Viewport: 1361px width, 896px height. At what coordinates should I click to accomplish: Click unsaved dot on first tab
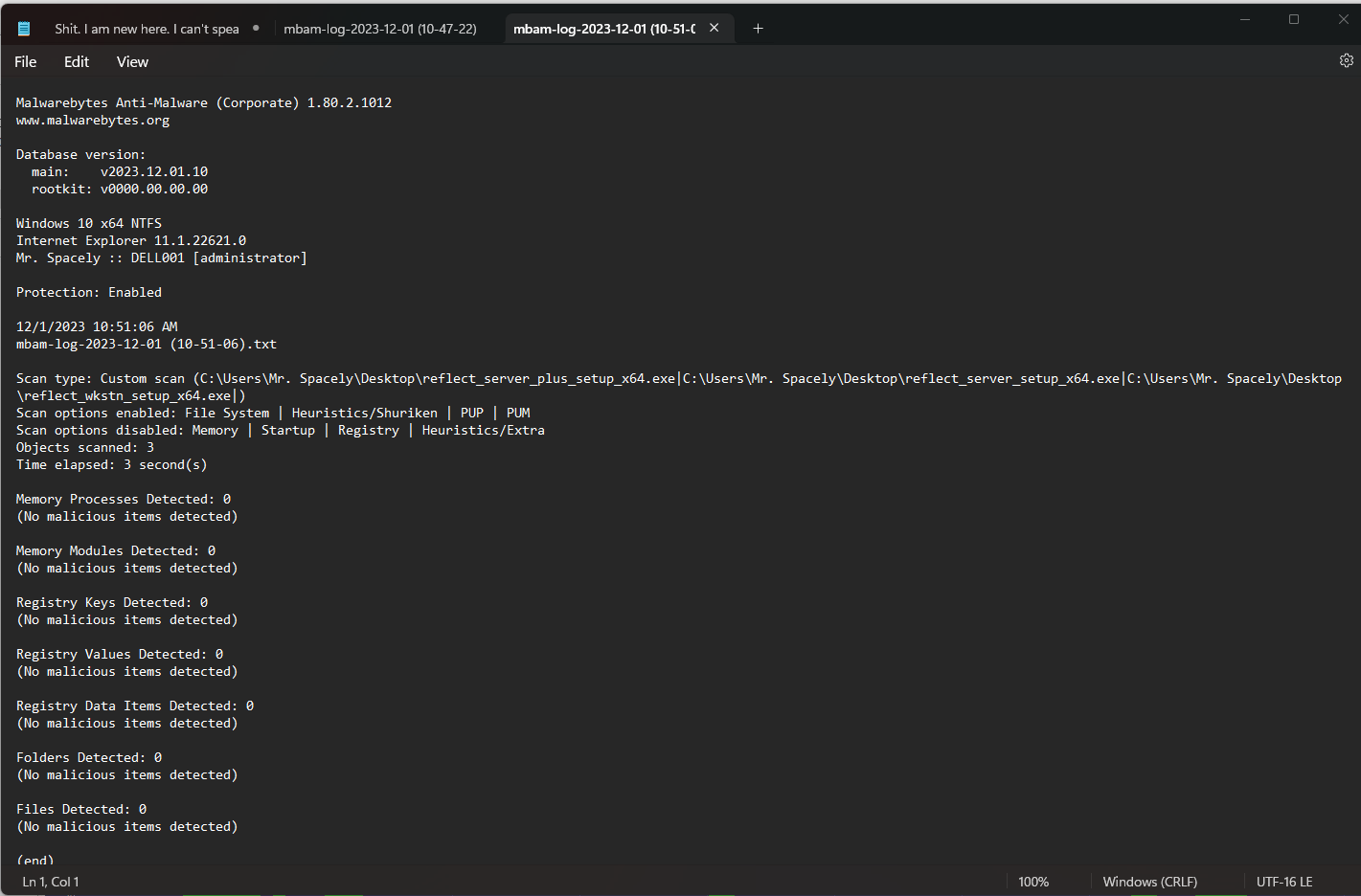(256, 28)
